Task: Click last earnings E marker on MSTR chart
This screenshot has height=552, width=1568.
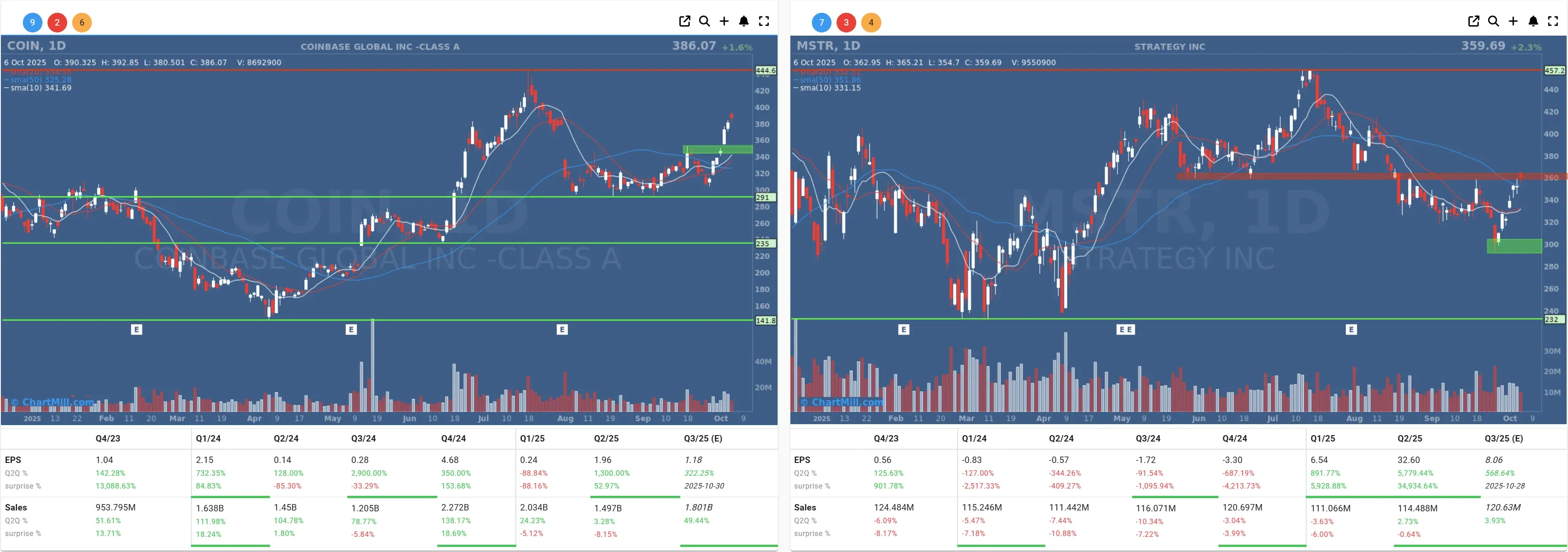Action: coord(1351,329)
